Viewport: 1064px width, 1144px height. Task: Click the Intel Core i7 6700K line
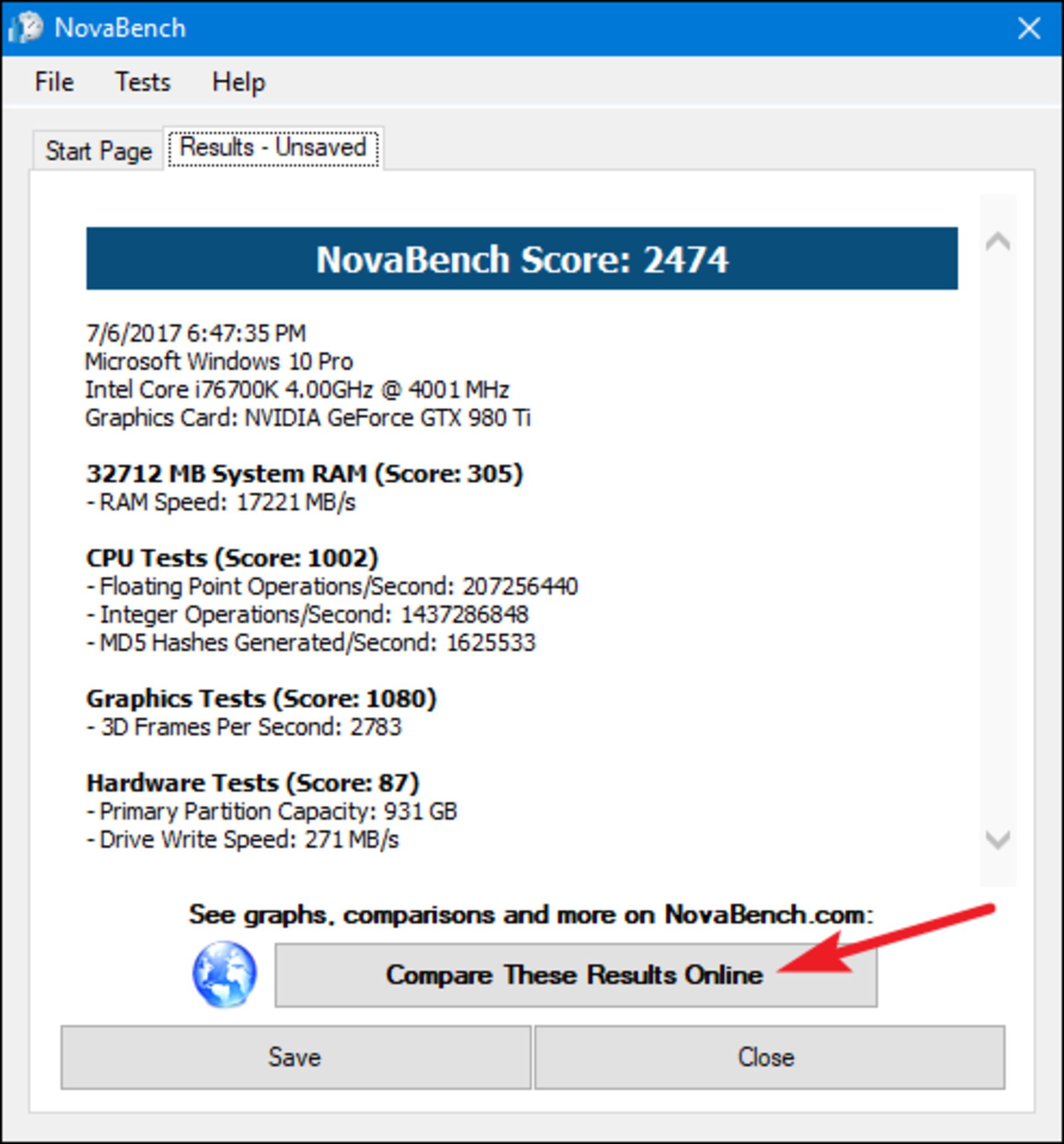click(x=297, y=390)
